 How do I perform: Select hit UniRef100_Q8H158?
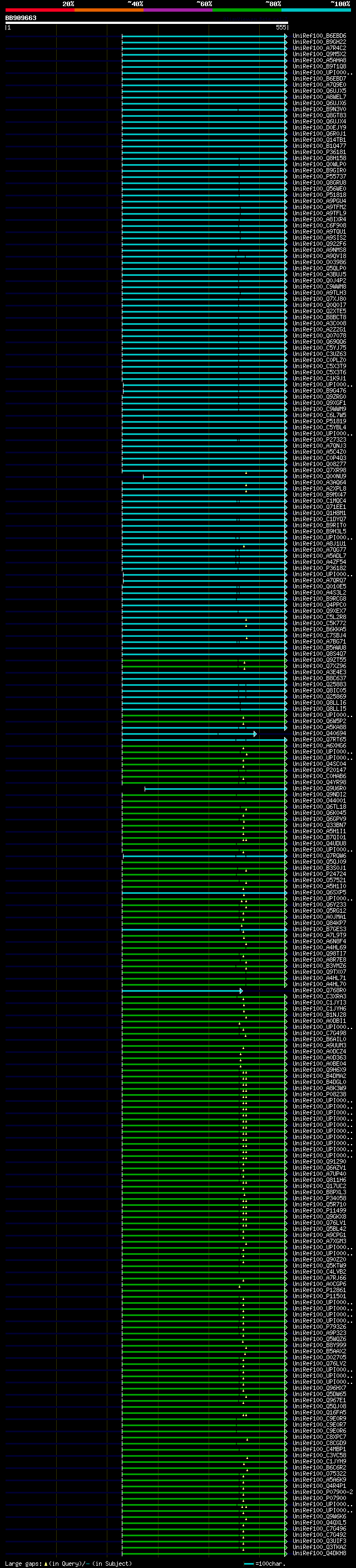pyautogui.click(x=319, y=159)
